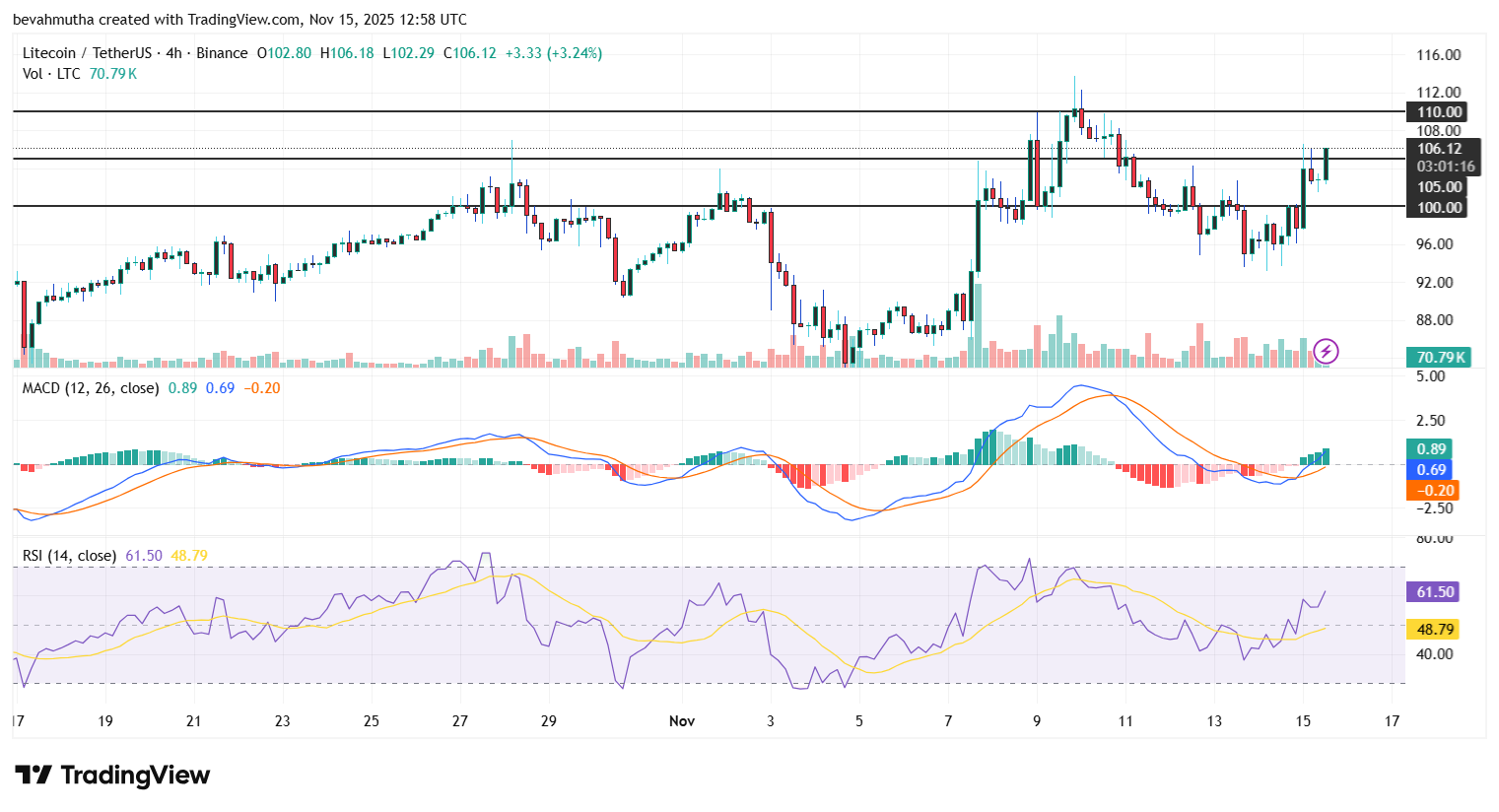Image resolution: width=1499 pixels, height=812 pixels.
Task: Expand the Litecoin / TetherUS symbol name
Action: click(87, 53)
